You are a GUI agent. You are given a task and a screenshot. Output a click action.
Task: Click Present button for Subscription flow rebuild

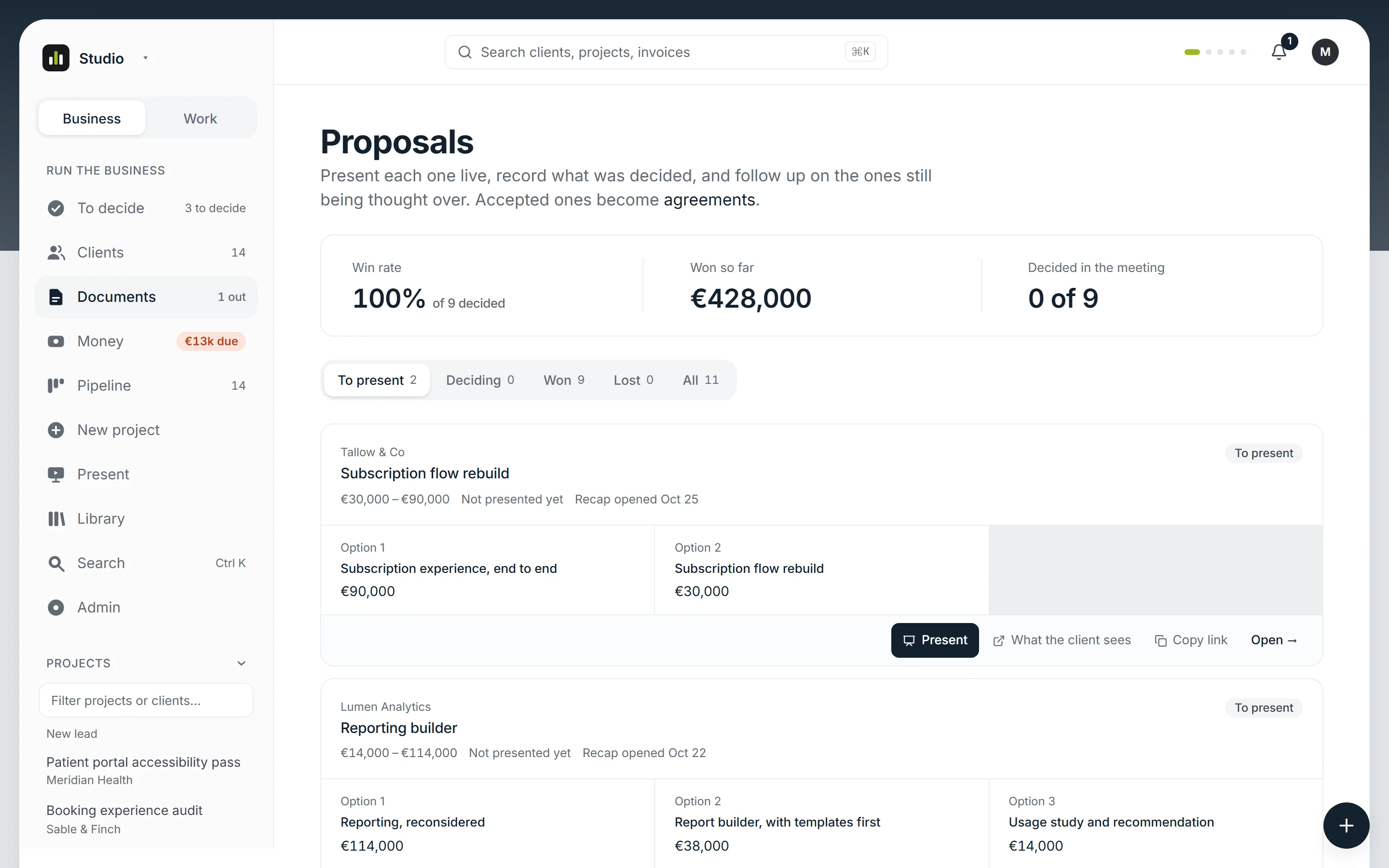(935, 640)
